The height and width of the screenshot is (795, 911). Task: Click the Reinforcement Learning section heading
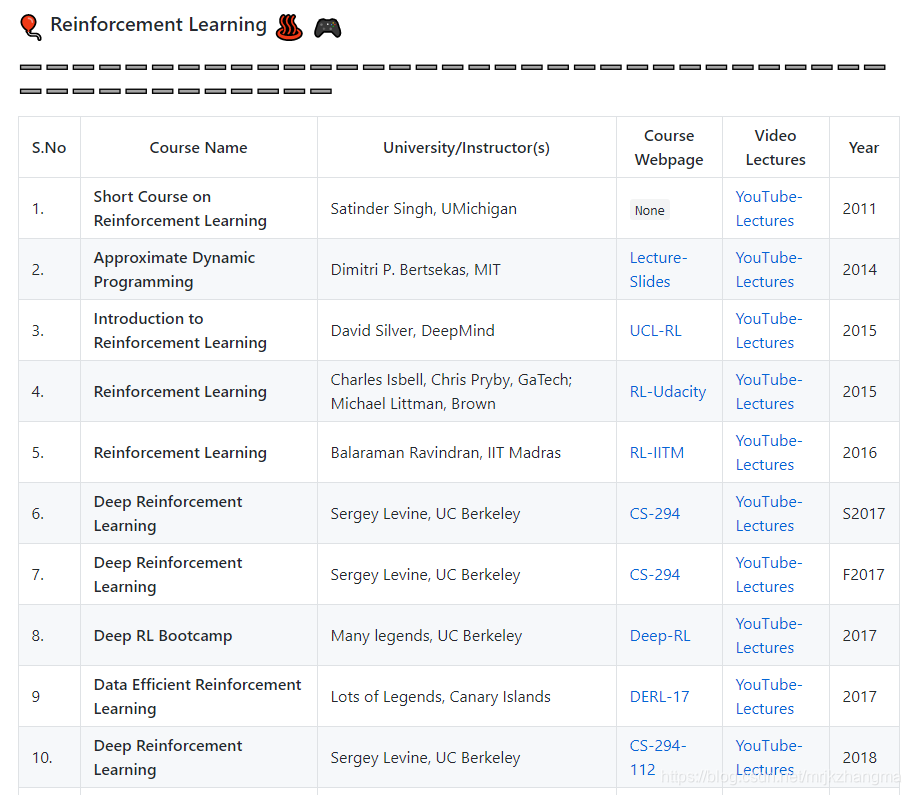pos(158,25)
